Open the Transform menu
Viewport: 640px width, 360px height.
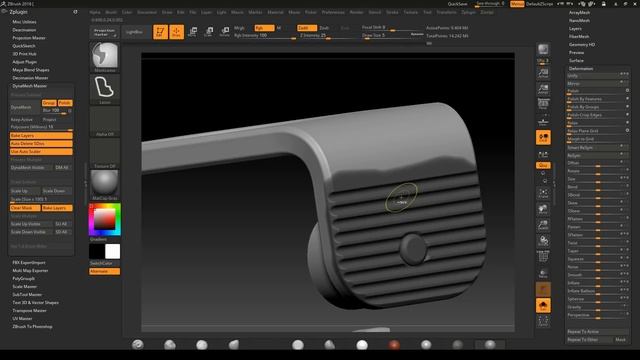(x=446, y=12)
